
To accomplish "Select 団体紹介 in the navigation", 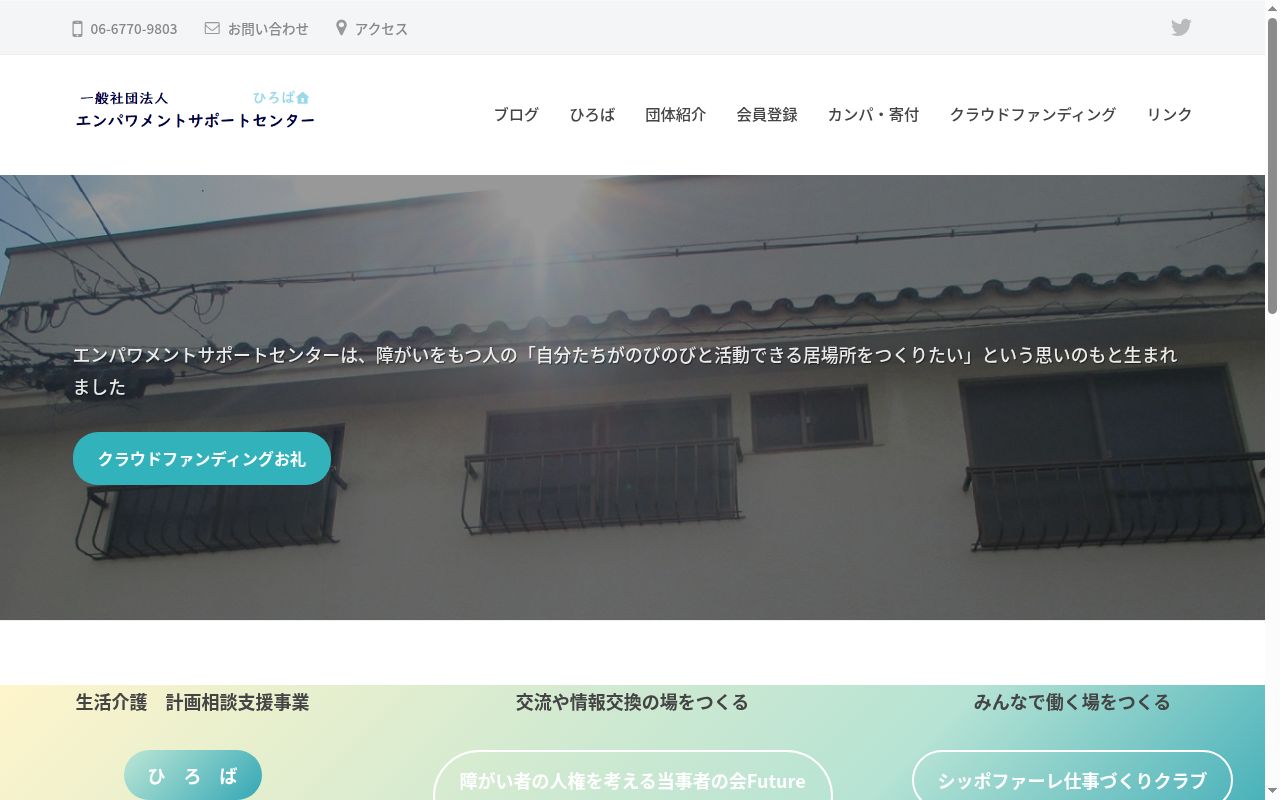I will tap(675, 115).
